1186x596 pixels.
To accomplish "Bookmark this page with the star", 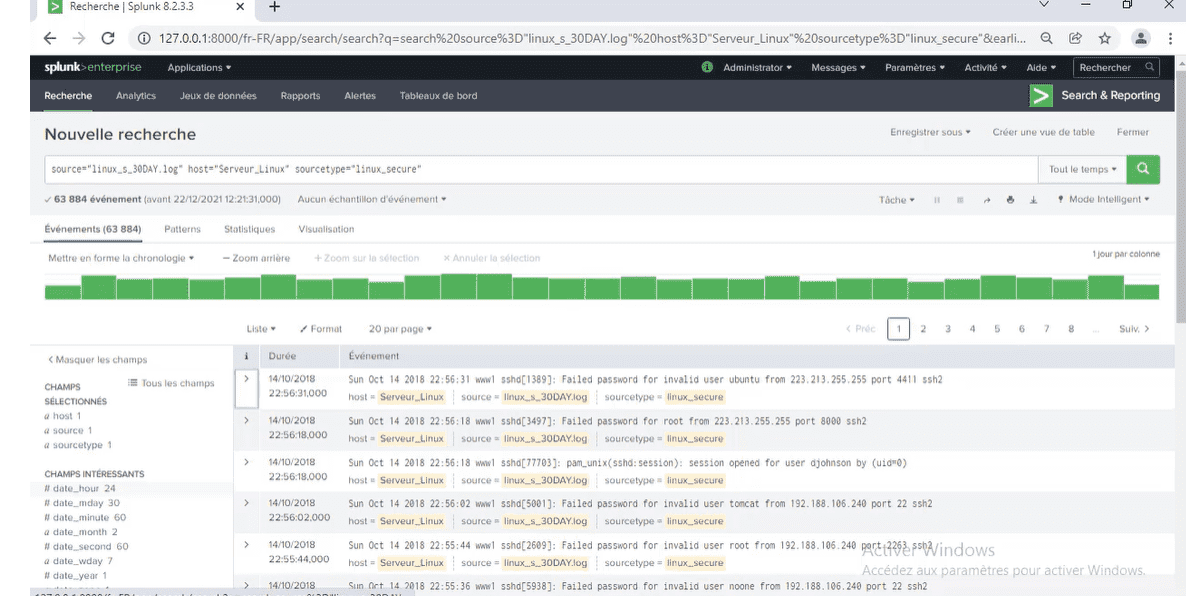I will [1104, 39].
